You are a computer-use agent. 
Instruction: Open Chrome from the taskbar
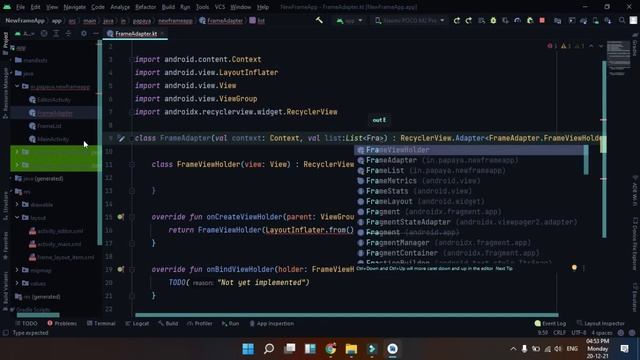coord(330,349)
